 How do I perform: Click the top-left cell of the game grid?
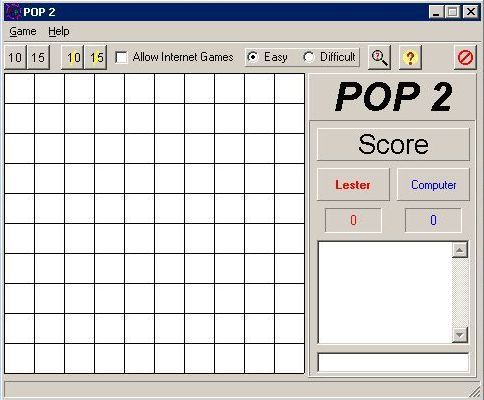point(19,89)
